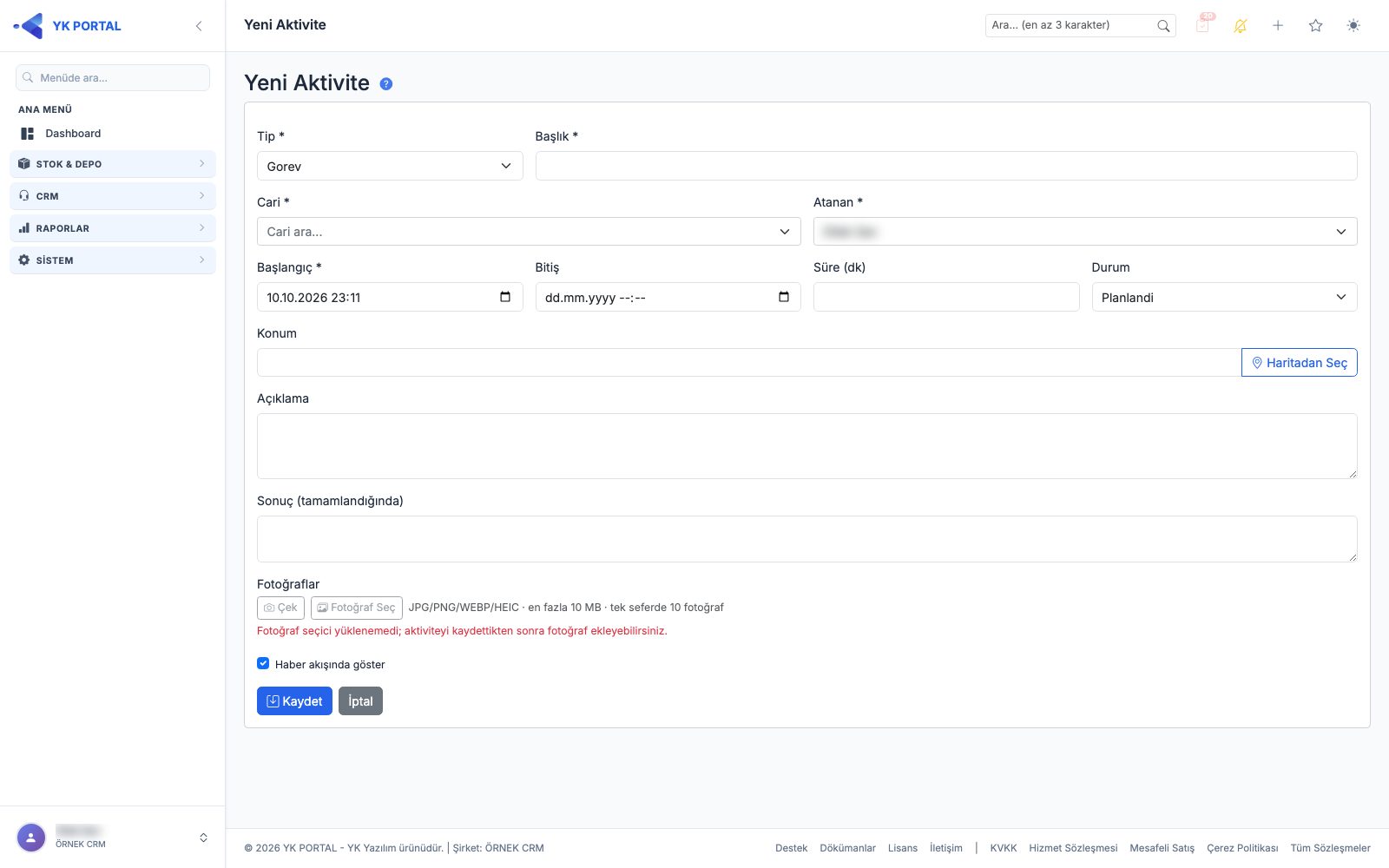The image size is (1389, 868).
Task: Click the plus quick-add icon
Action: pos(1278,26)
